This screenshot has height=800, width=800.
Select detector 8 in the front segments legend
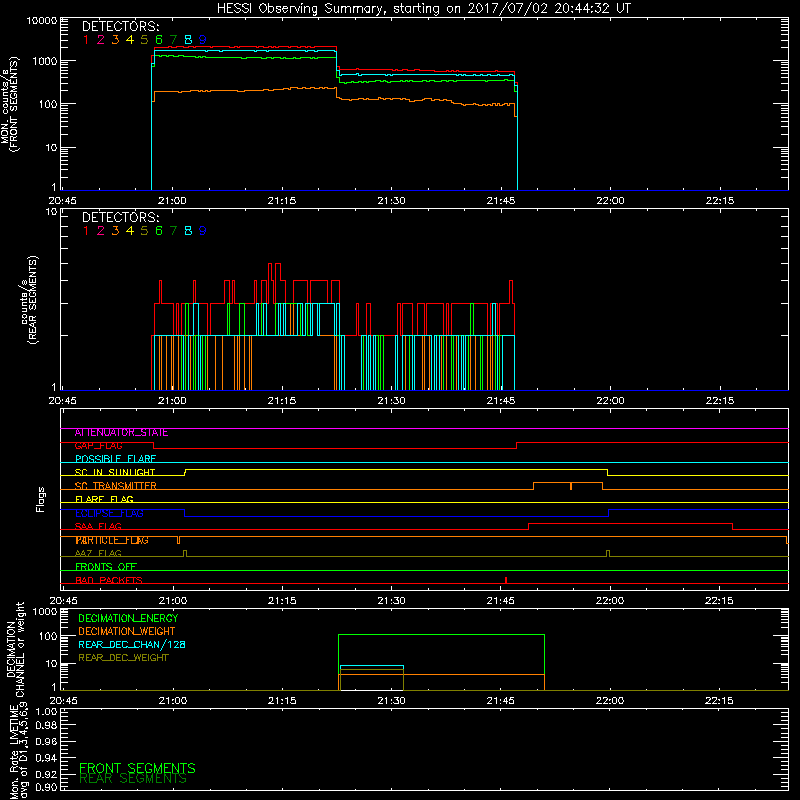[188, 40]
